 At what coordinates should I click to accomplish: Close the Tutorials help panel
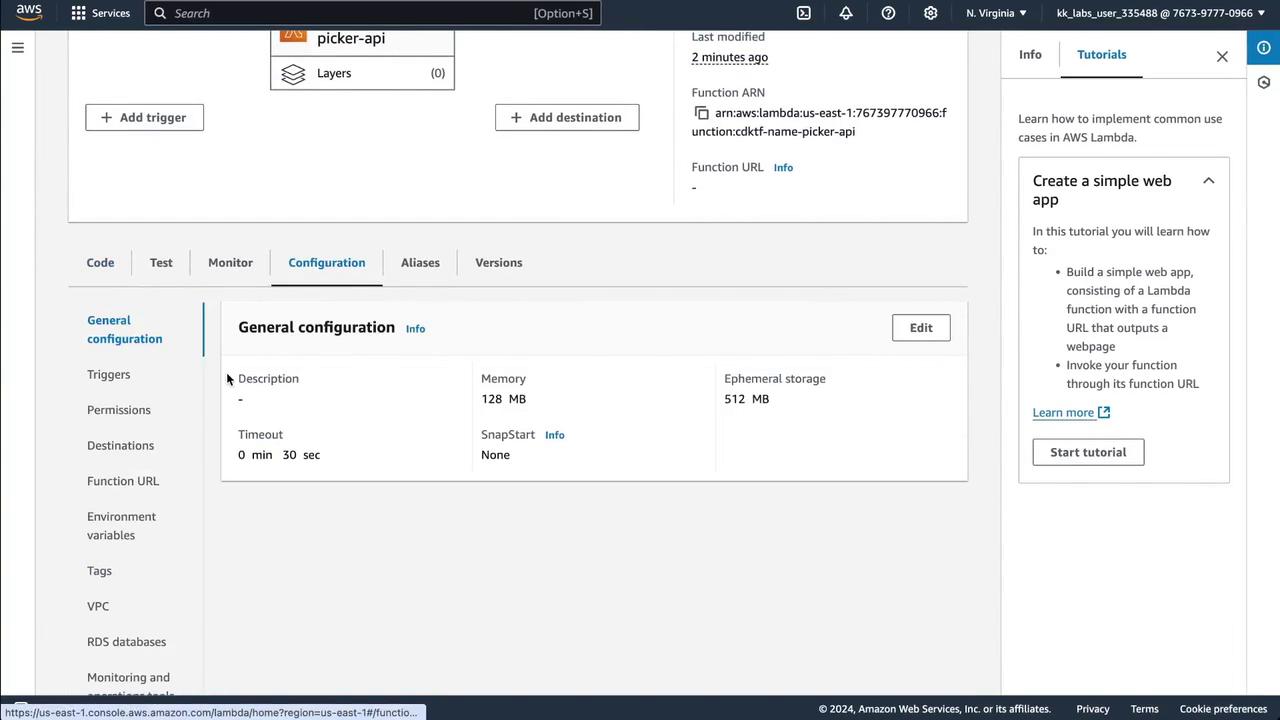coord(1222,56)
